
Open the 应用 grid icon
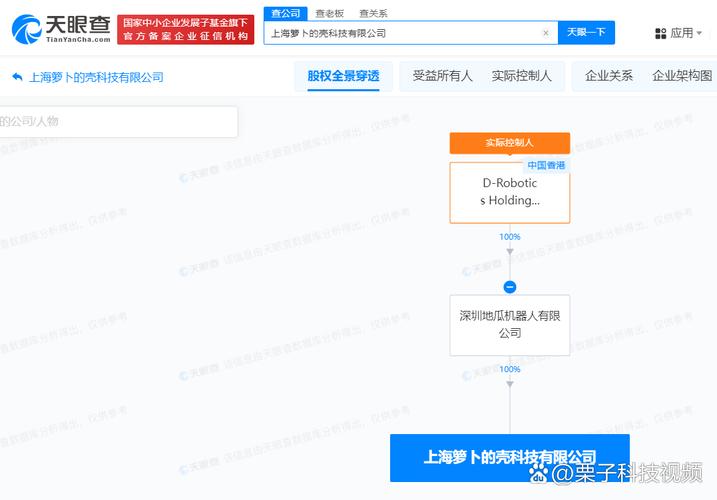660,33
